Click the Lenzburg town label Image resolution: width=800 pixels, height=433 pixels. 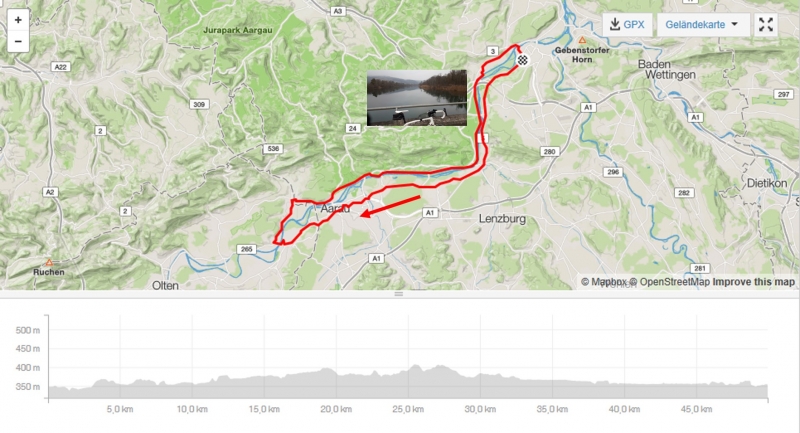(502, 219)
